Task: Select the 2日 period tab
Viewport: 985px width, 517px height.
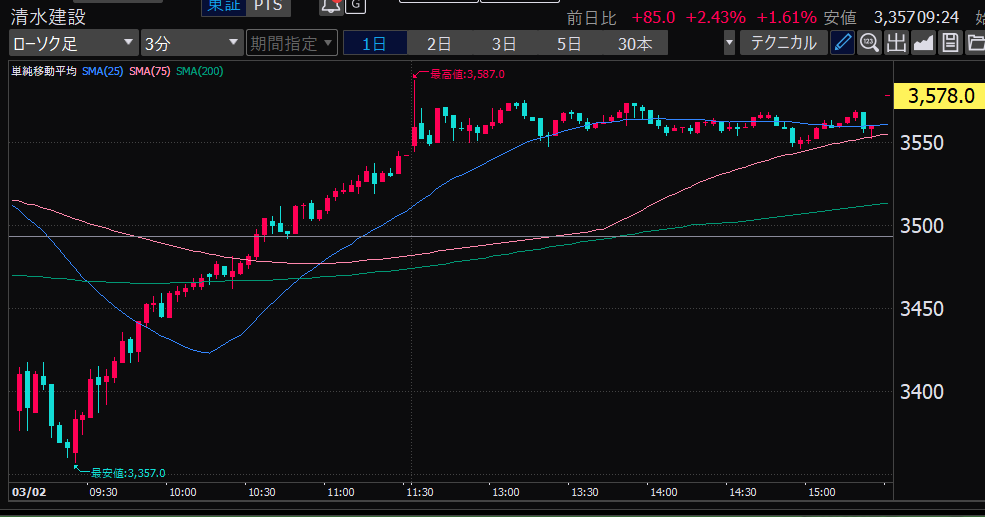Action: pos(439,44)
